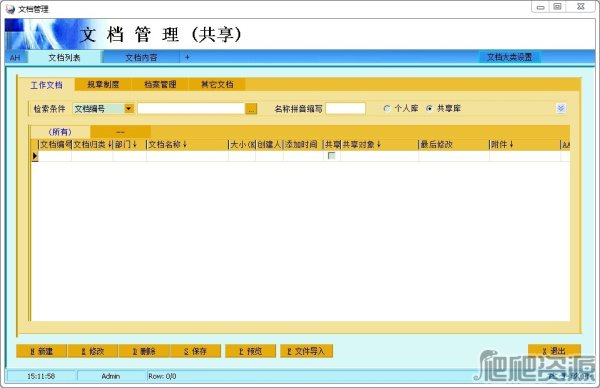
Task: Click the 最后修改 column header
Action: coord(454,145)
